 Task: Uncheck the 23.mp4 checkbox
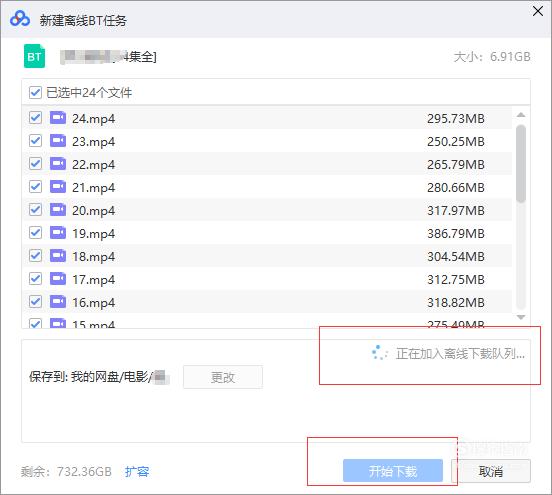[x=35, y=141]
